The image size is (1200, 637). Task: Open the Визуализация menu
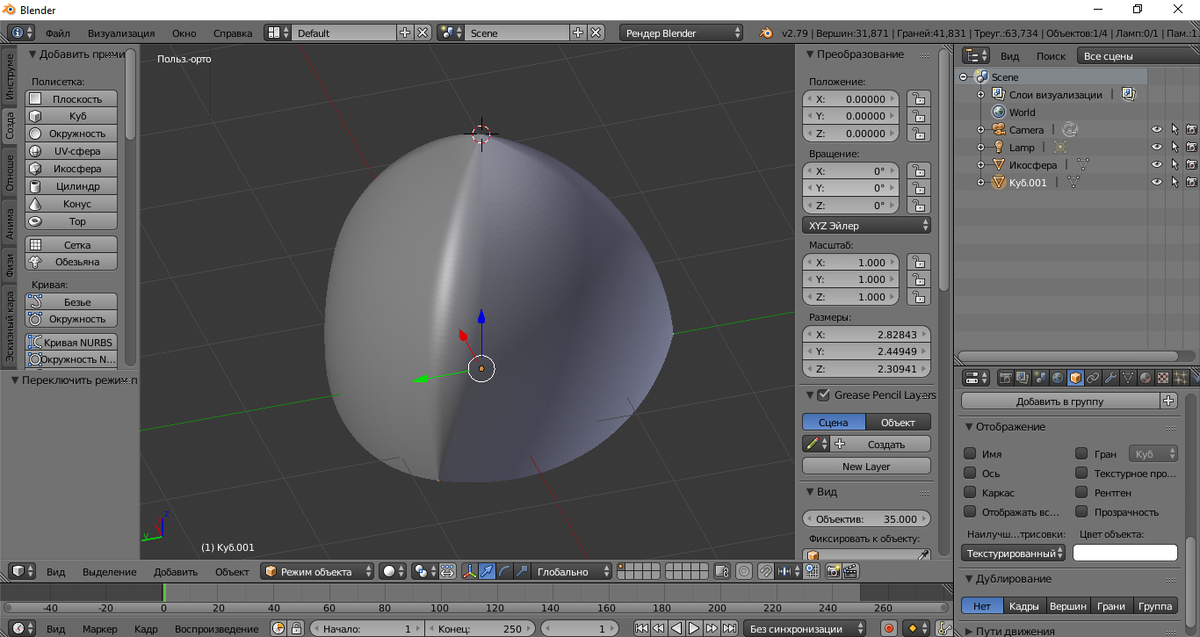tap(121, 33)
